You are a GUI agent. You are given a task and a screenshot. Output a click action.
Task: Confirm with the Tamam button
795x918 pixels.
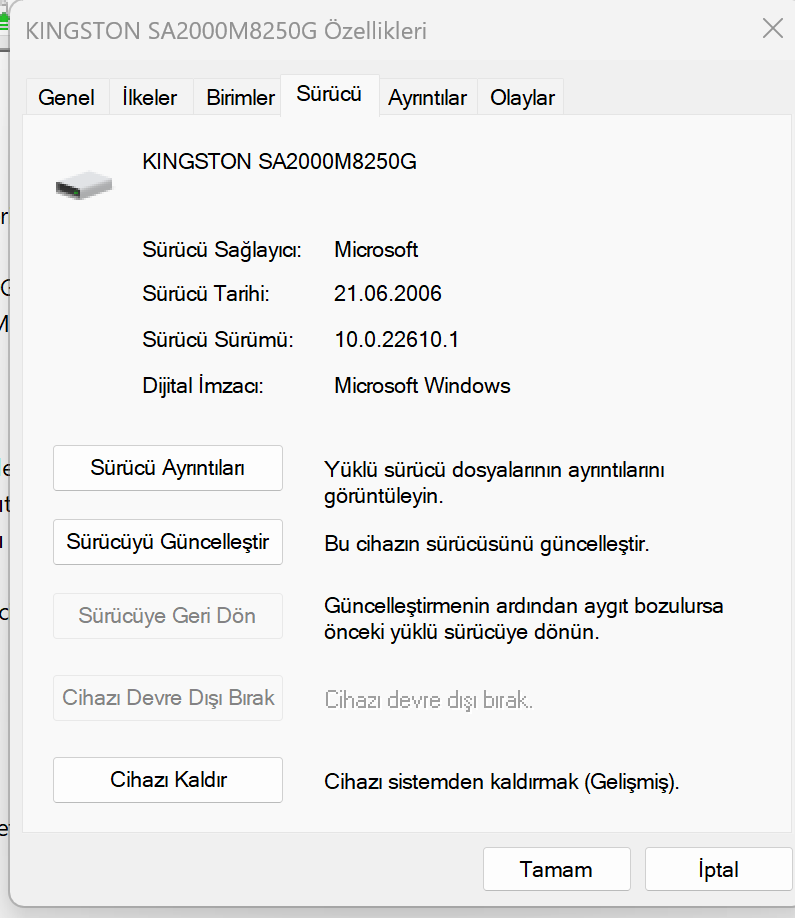coord(556,869)
